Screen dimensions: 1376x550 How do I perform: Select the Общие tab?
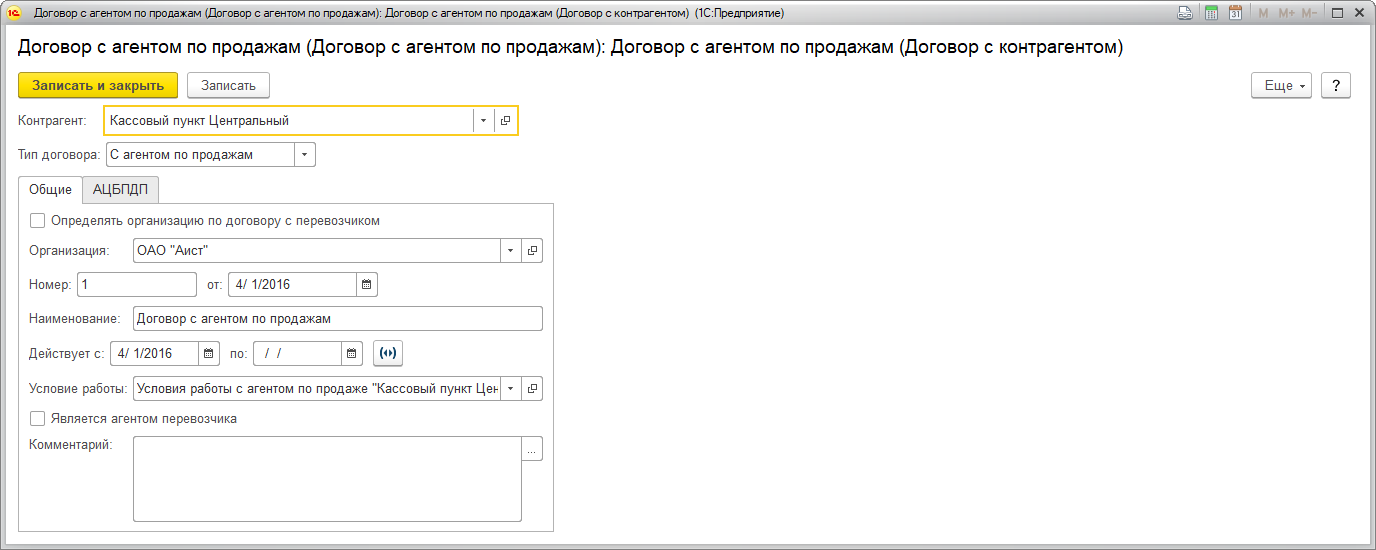(50, 190)
